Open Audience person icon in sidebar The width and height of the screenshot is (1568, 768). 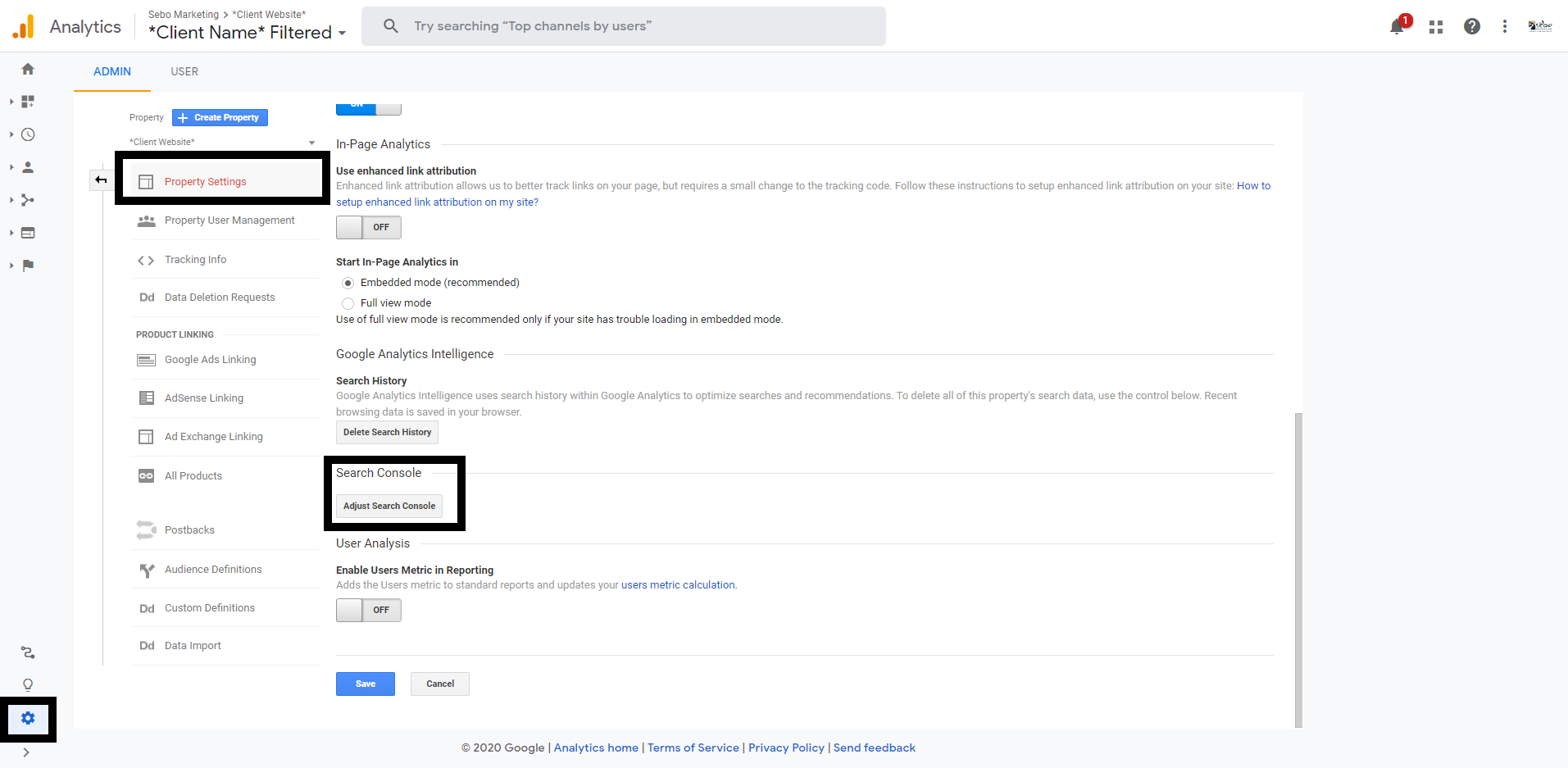28,167
